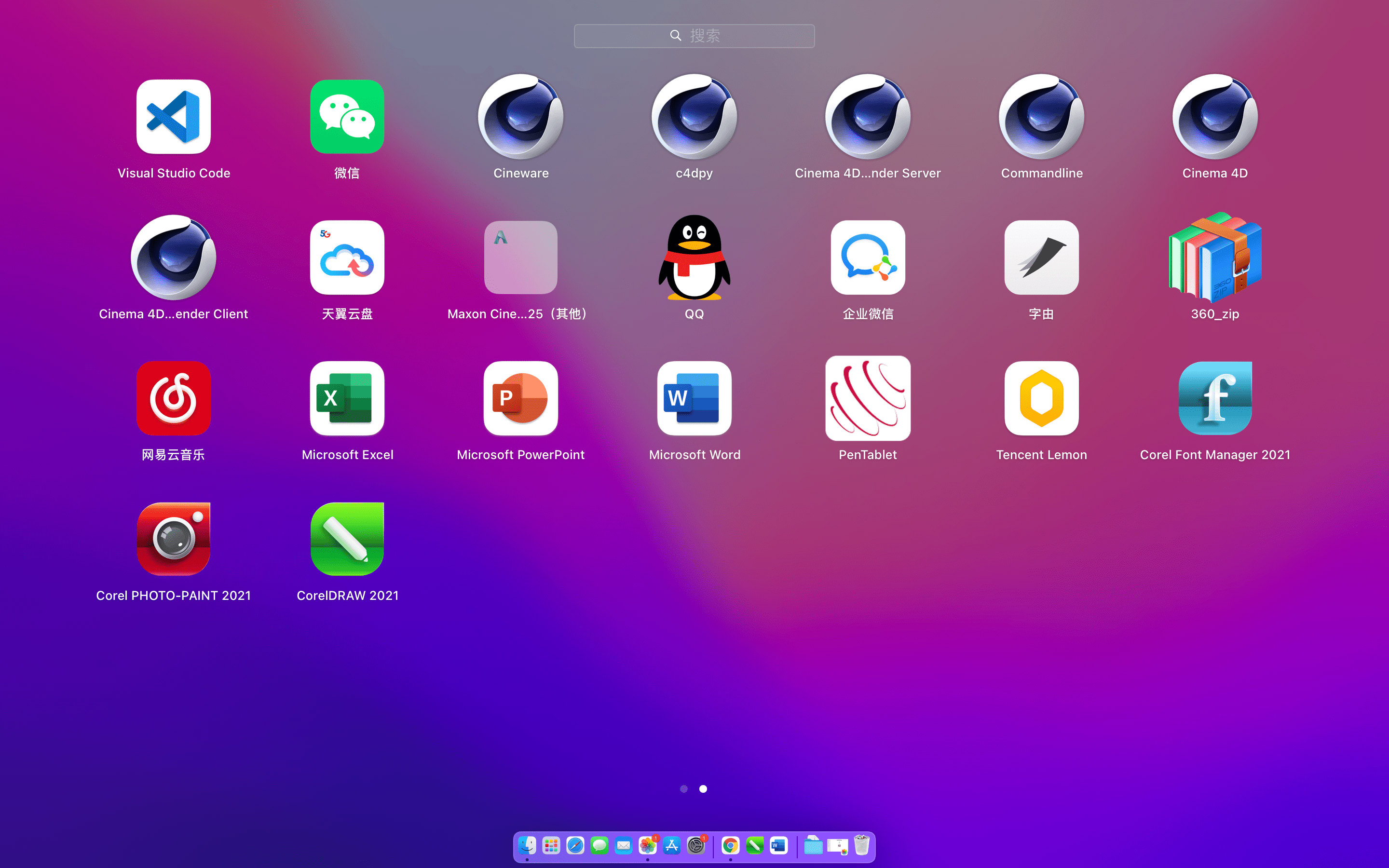Select the second (active) Launchpad page dot
This screenshot has height=868, width=1389.
(x=703, y=789)
